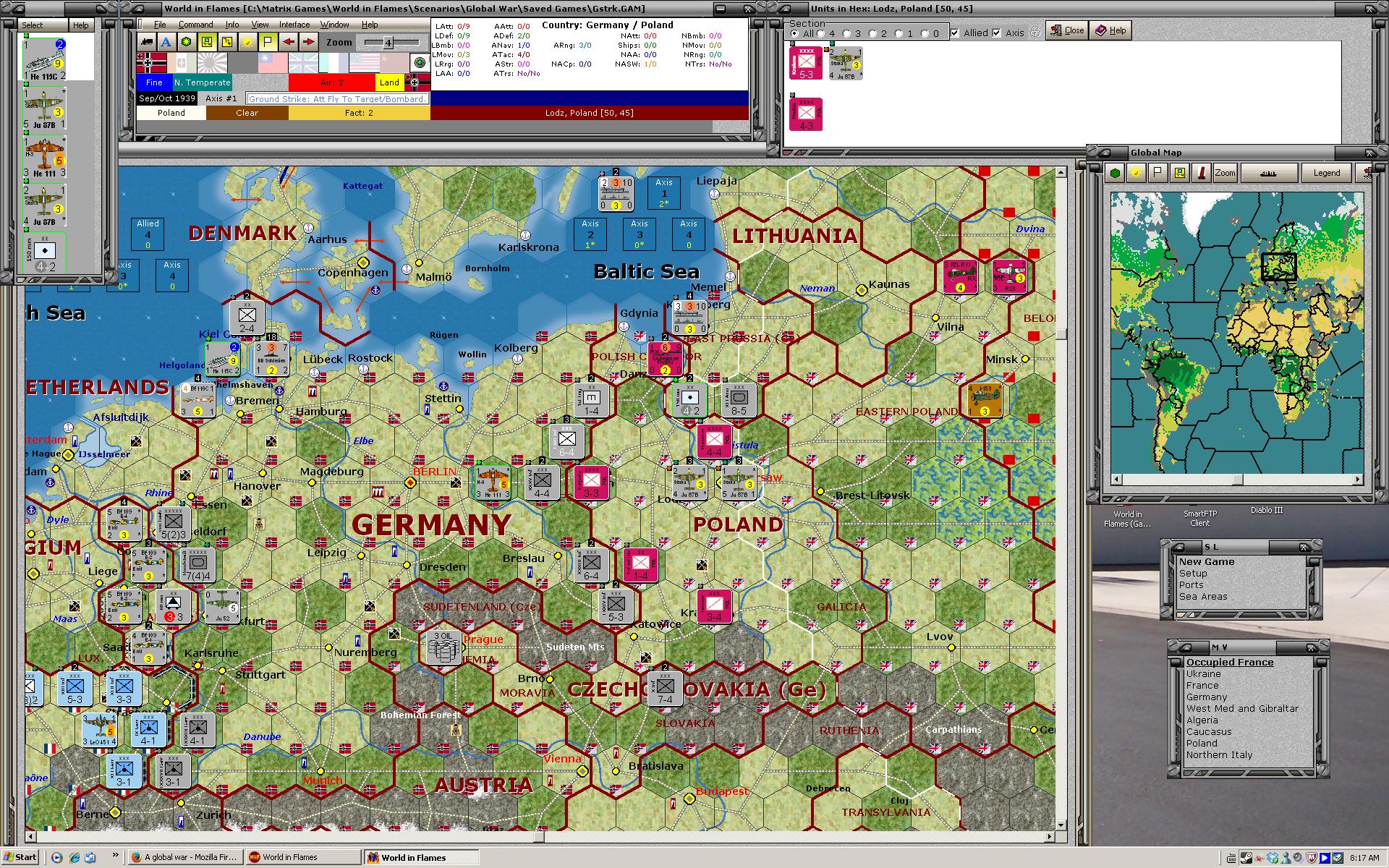The width and height of the screenshot is (1389, 868).
Task: Select section 4 radio button
Action: tap(821, 33)
